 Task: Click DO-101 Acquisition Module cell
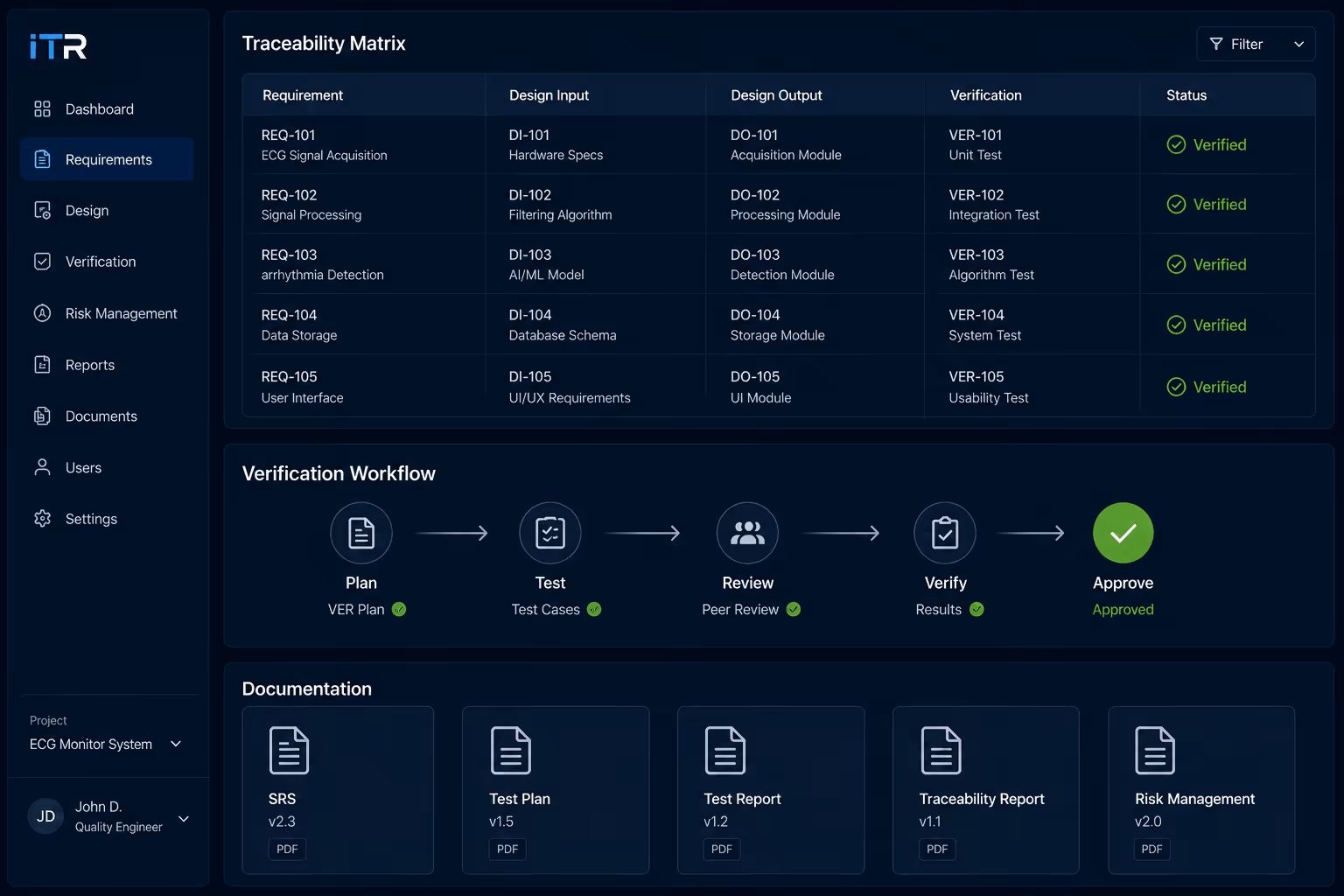815,144
